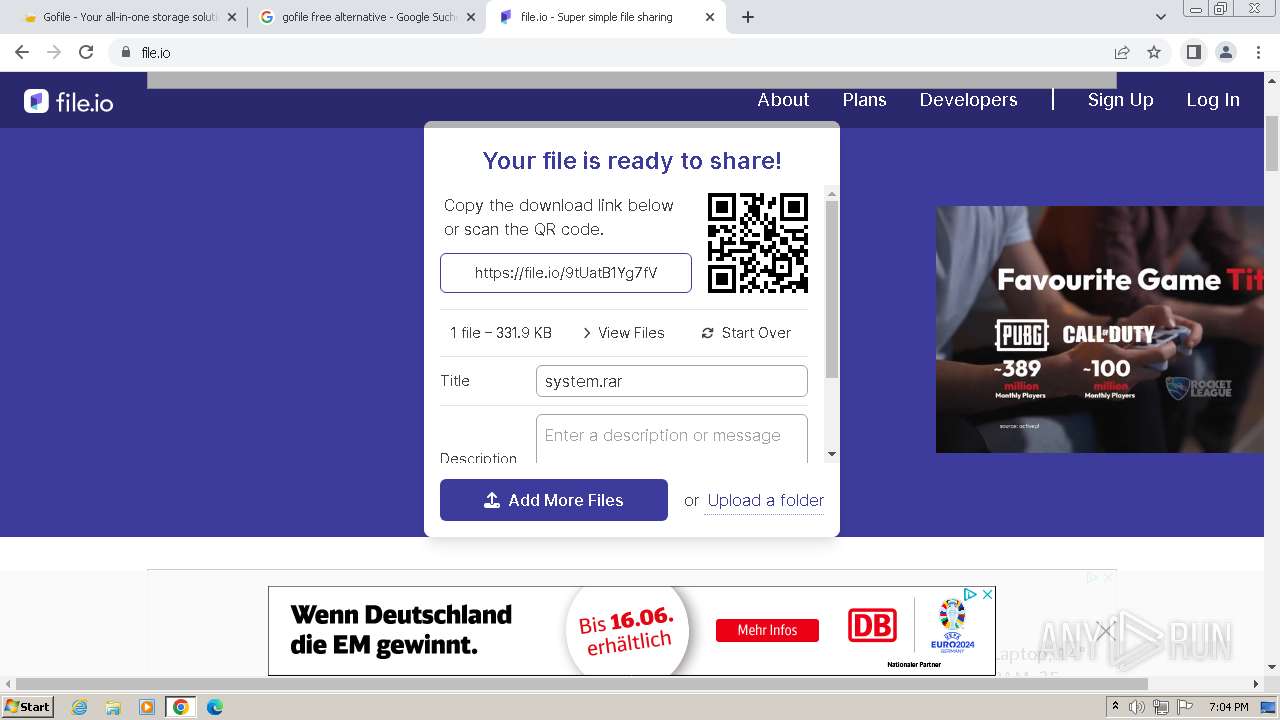
Task: Click the Description text area
Action: pyautogui.click(x=672, y=439)
